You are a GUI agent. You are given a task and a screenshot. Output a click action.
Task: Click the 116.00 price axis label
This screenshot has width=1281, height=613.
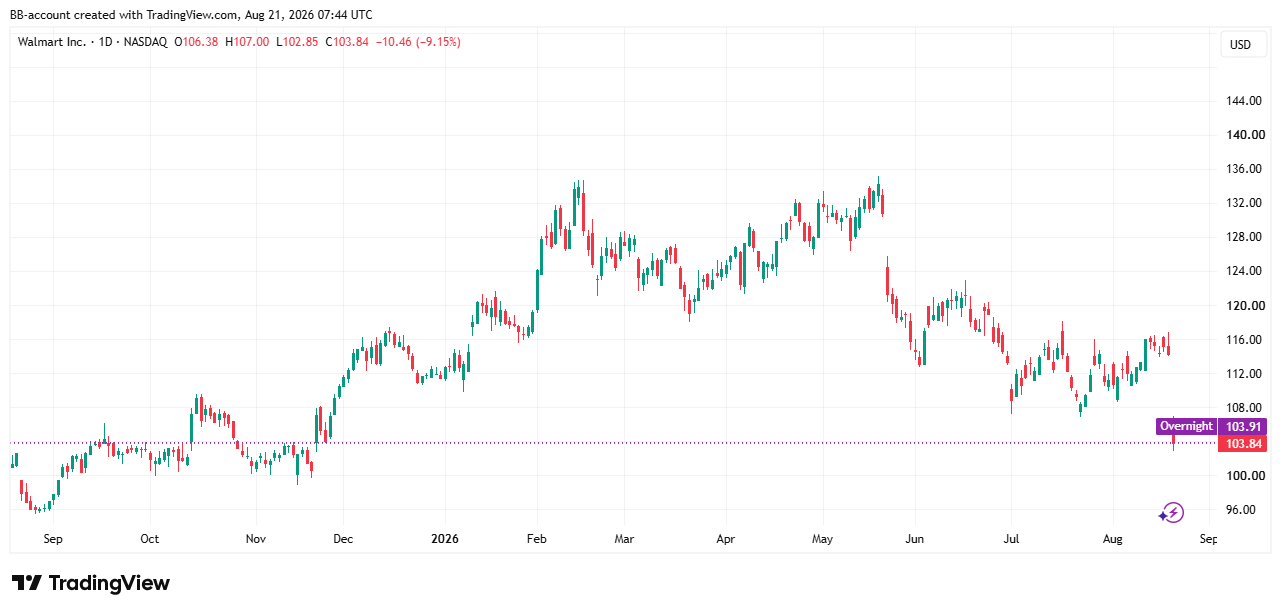(x=1243, y=340)
